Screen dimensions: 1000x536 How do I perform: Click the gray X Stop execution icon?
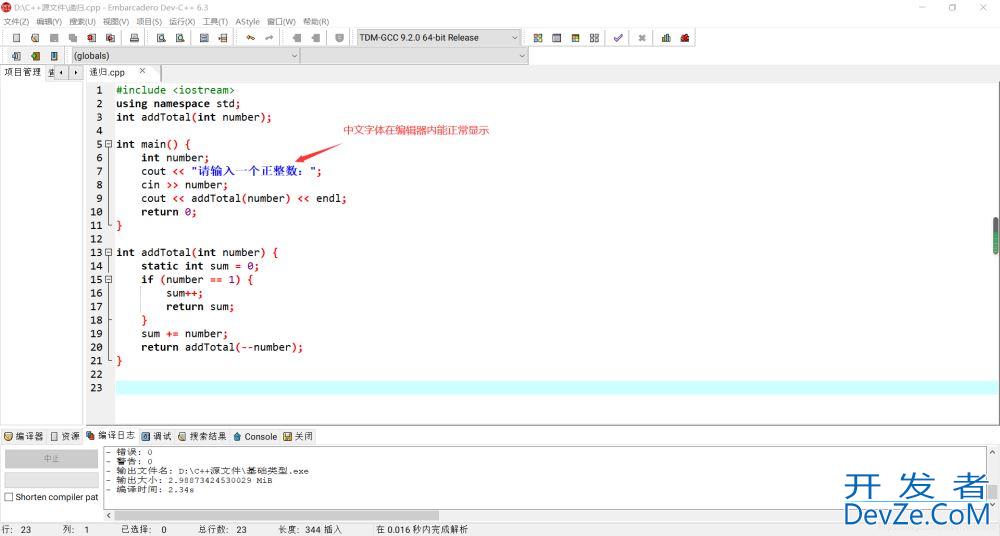[x=642, y=38]
